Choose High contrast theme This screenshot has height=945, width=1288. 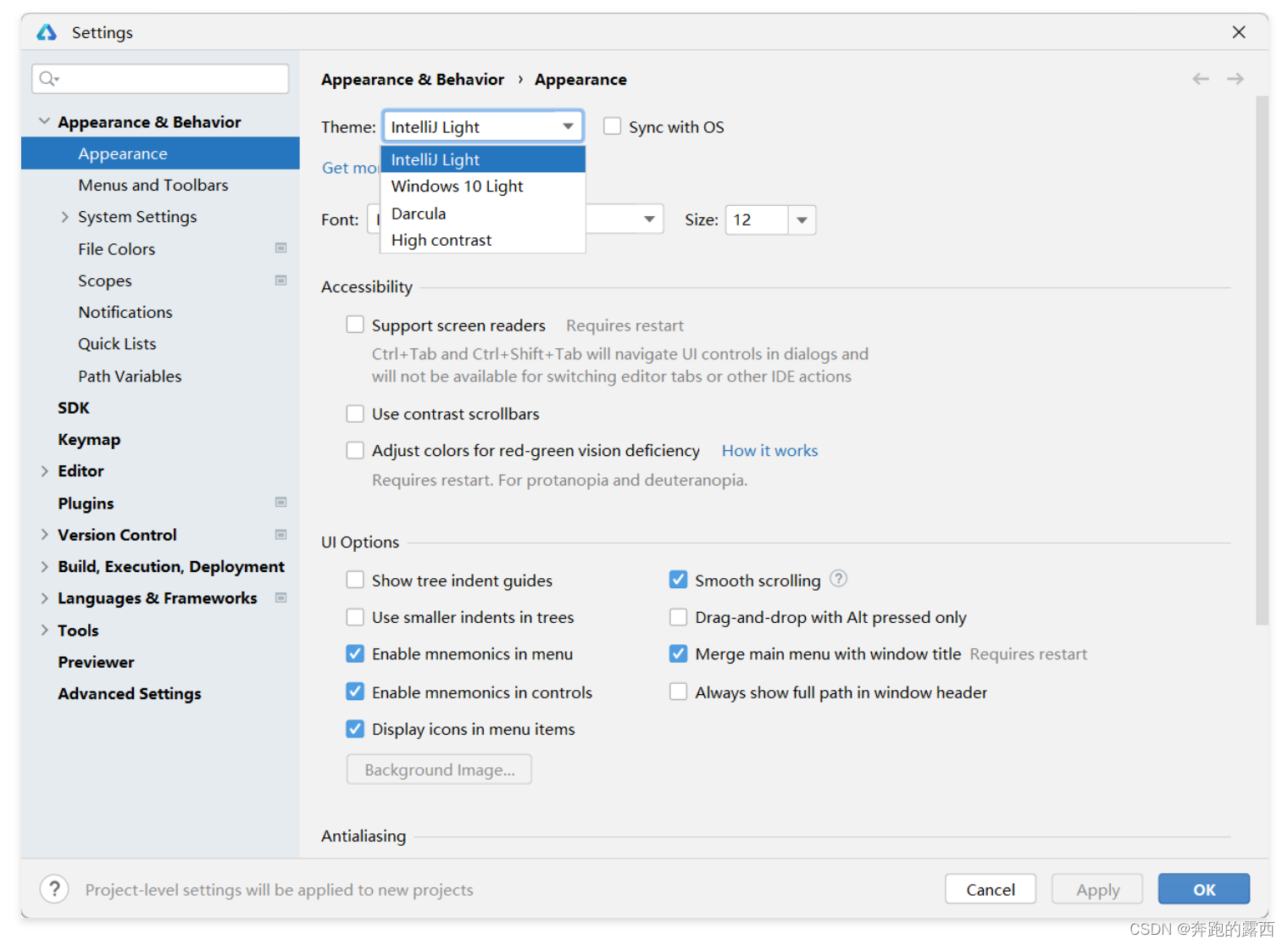click(483, 240)
